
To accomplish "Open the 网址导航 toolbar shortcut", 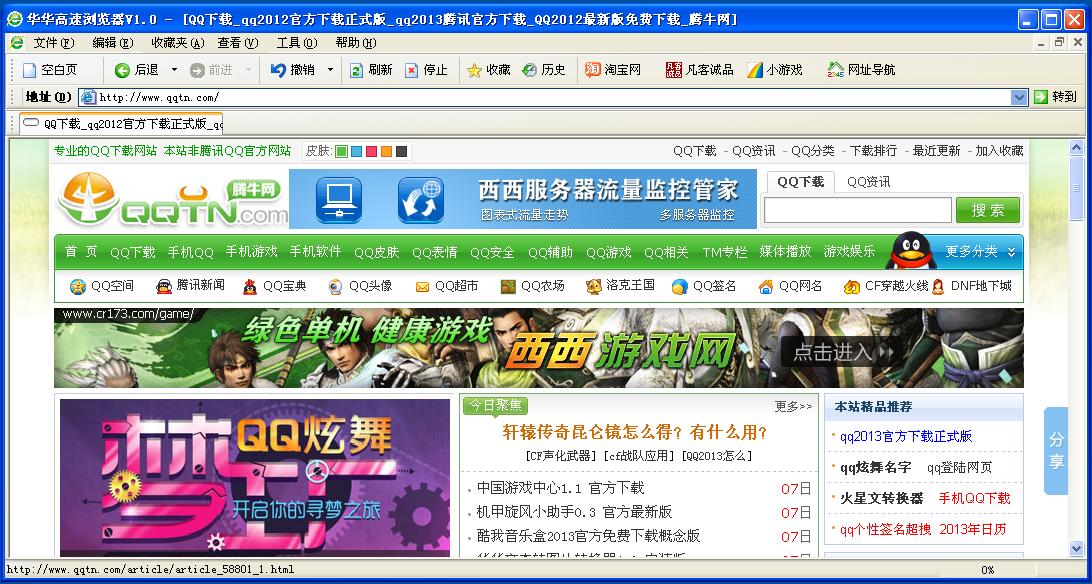I will click(x=861, y=70).
